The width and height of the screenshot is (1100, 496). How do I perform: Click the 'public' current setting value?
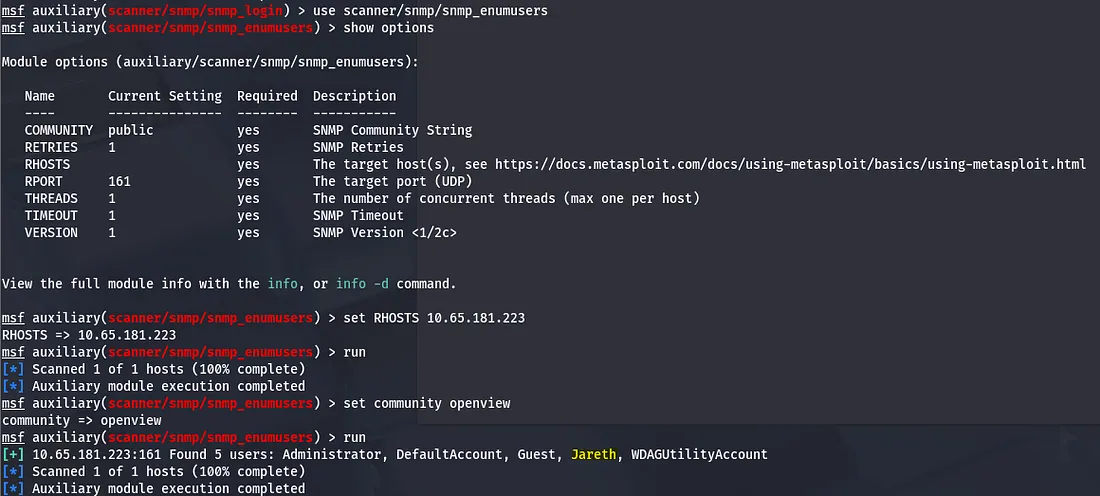pyautogui.click(x=131, y=130)
